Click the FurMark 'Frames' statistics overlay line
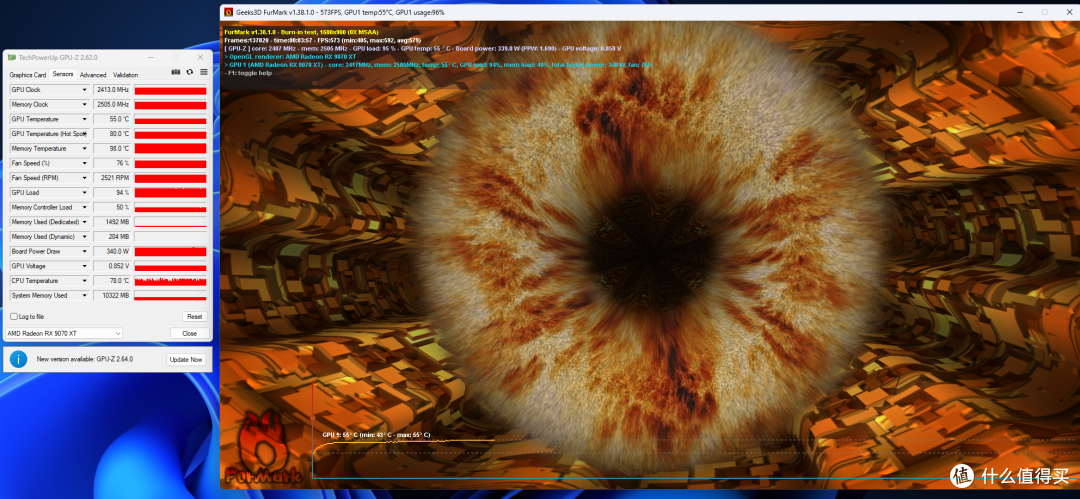 pyautogui.click(x=323, y=41)
